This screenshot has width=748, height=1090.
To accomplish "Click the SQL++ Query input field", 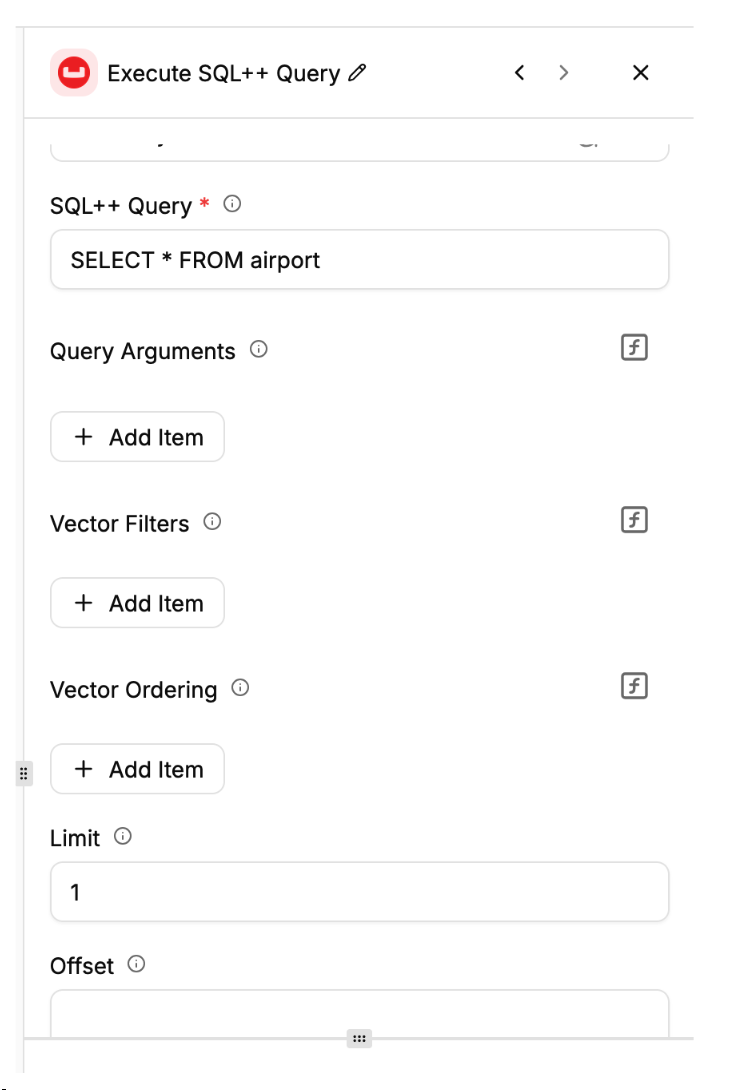I will pos(359,260).
